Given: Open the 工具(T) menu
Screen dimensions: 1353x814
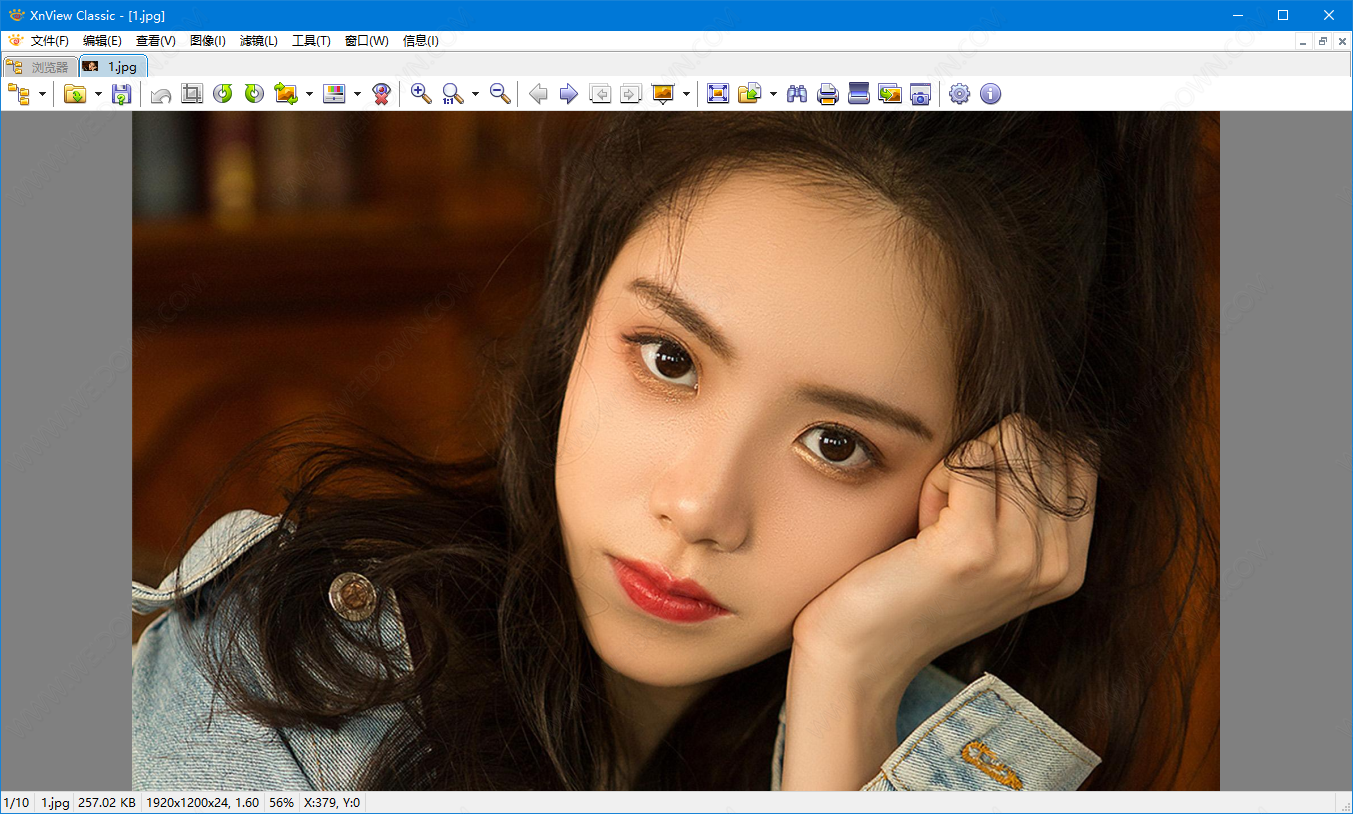Looking at the screenshot, I should [x=311, y=41].
